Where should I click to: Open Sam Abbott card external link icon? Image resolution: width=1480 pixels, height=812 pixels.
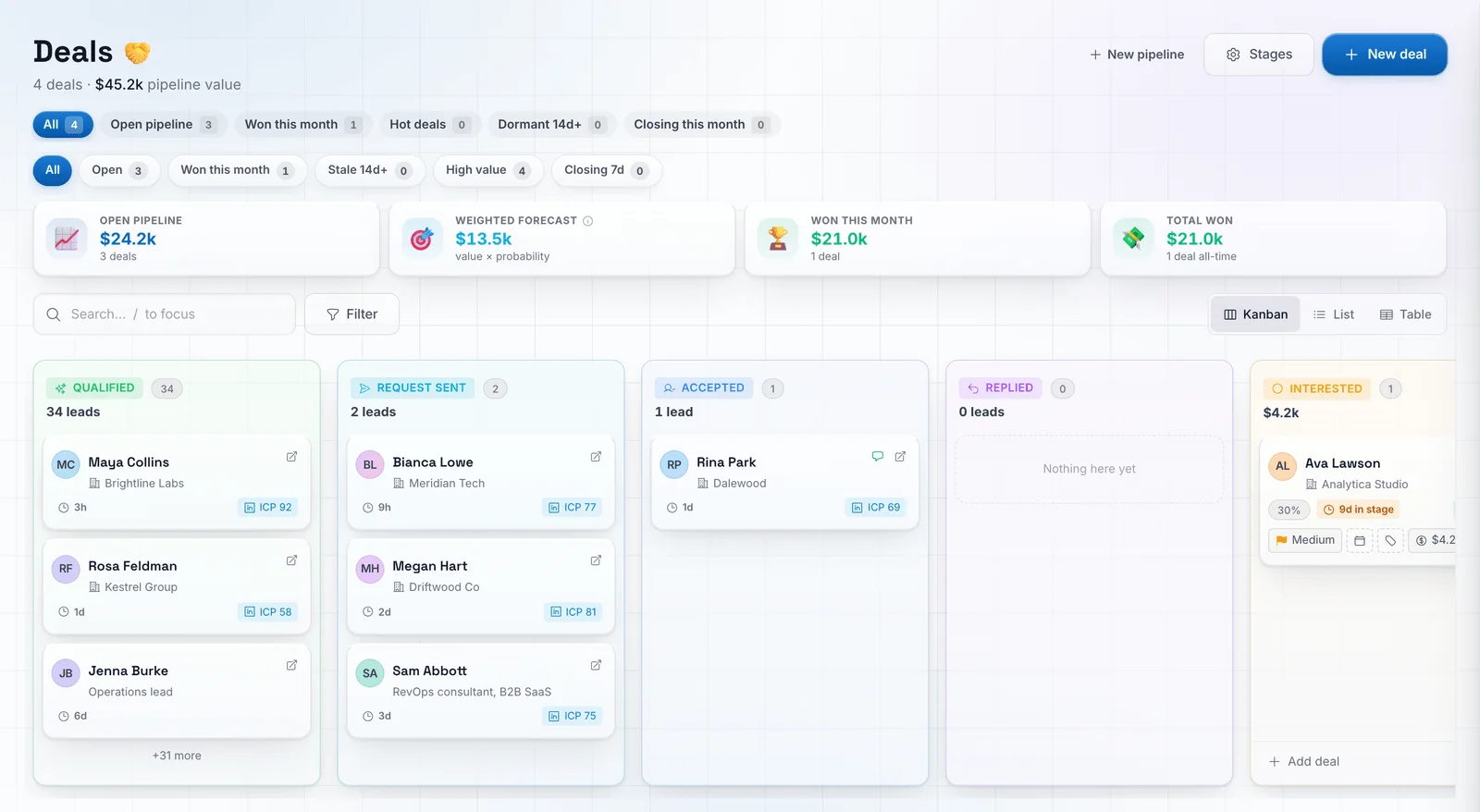[596, 665]
